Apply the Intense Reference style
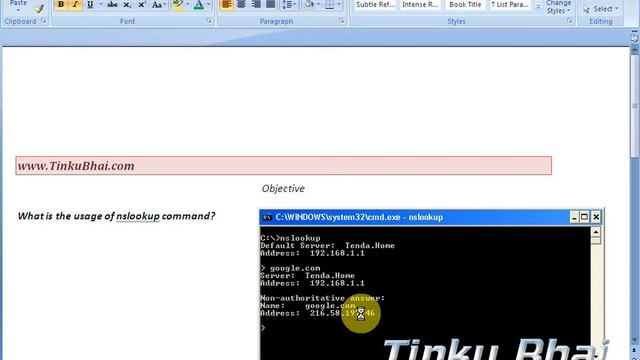The image size is (640, 360). pyautogui.click(x=420, y=5)
